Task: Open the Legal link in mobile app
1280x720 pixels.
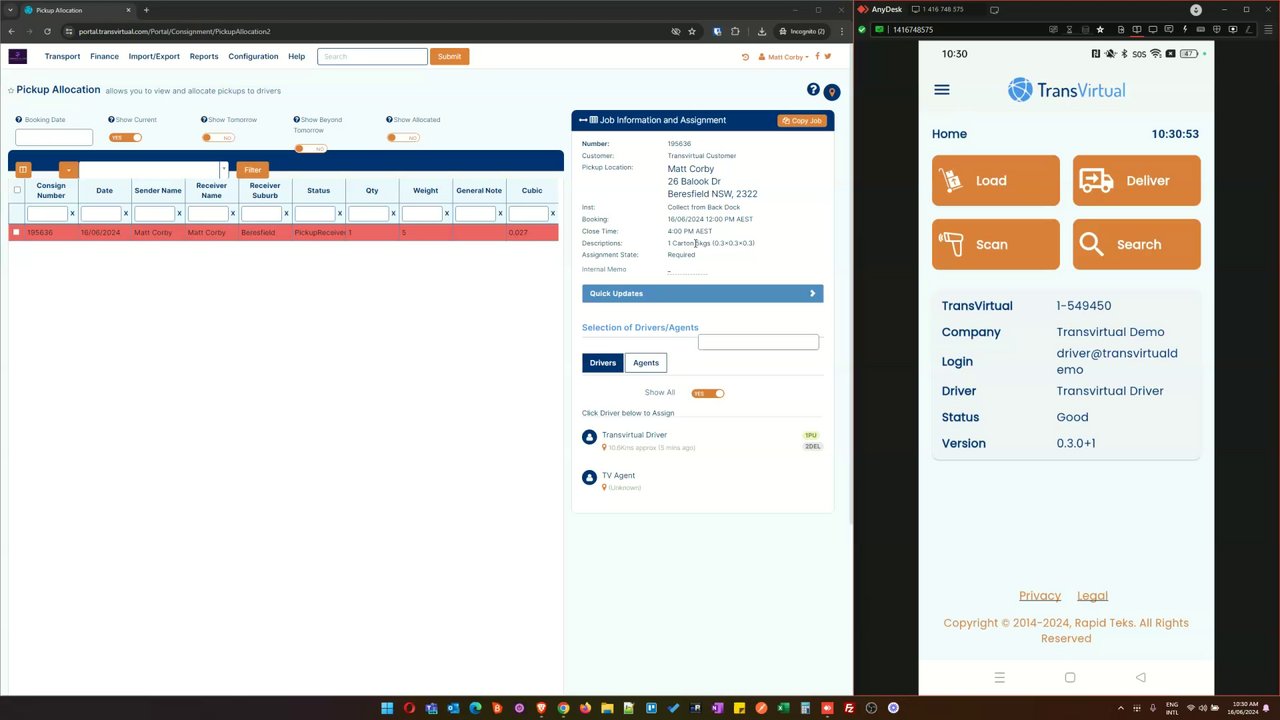Action: pyautogui.click(x=1092, y=596)
